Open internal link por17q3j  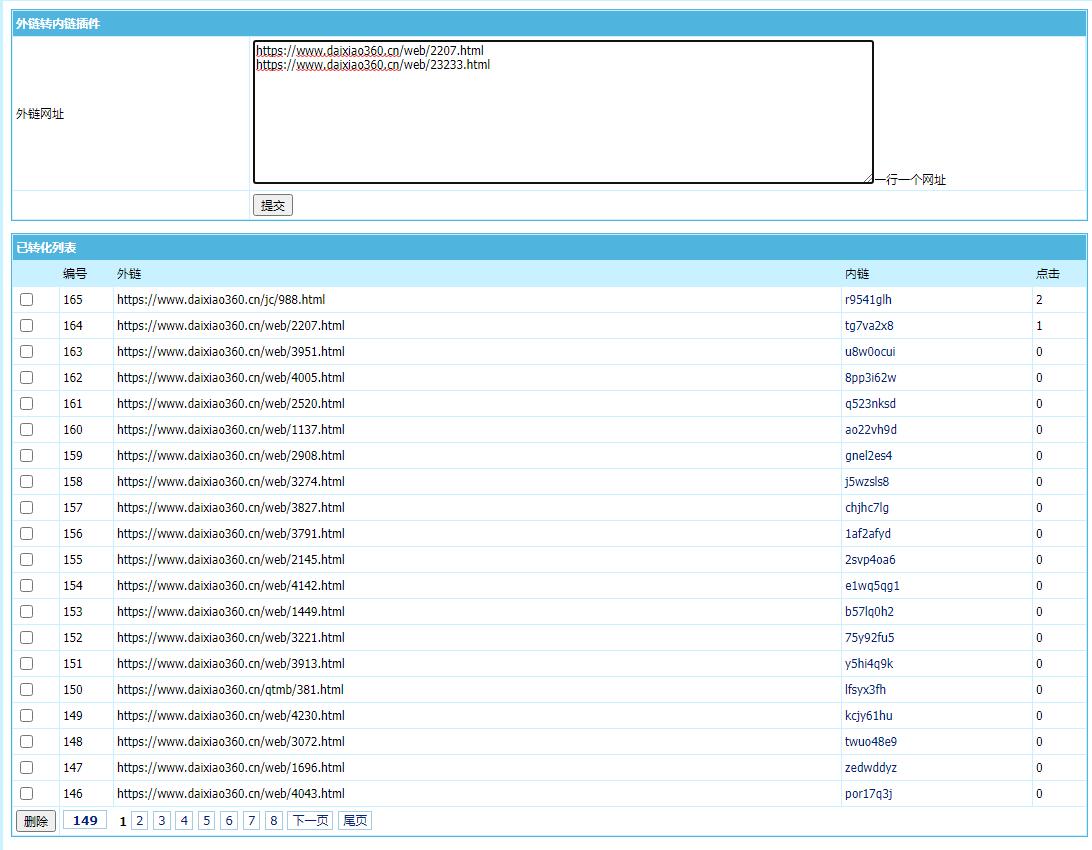868,793
